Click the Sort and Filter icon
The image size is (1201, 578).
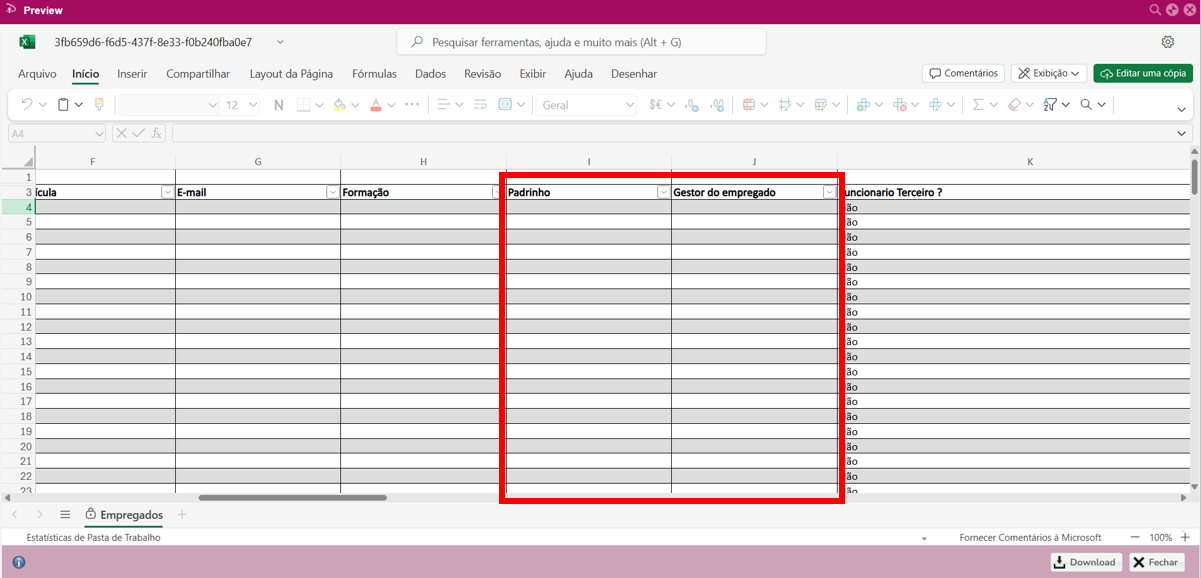coord(1050,104)
